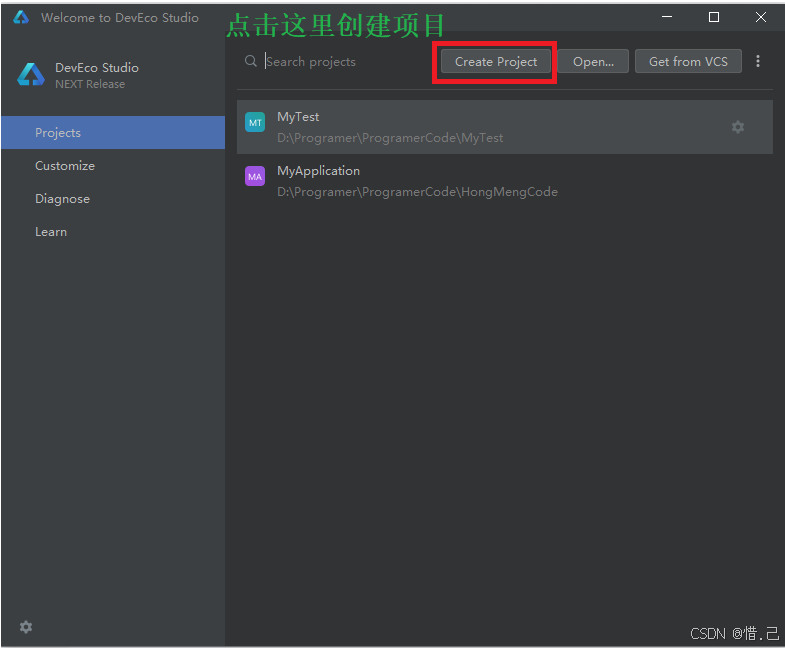
Task: Open settings gear at sidebar bottom
Action: 26,627
